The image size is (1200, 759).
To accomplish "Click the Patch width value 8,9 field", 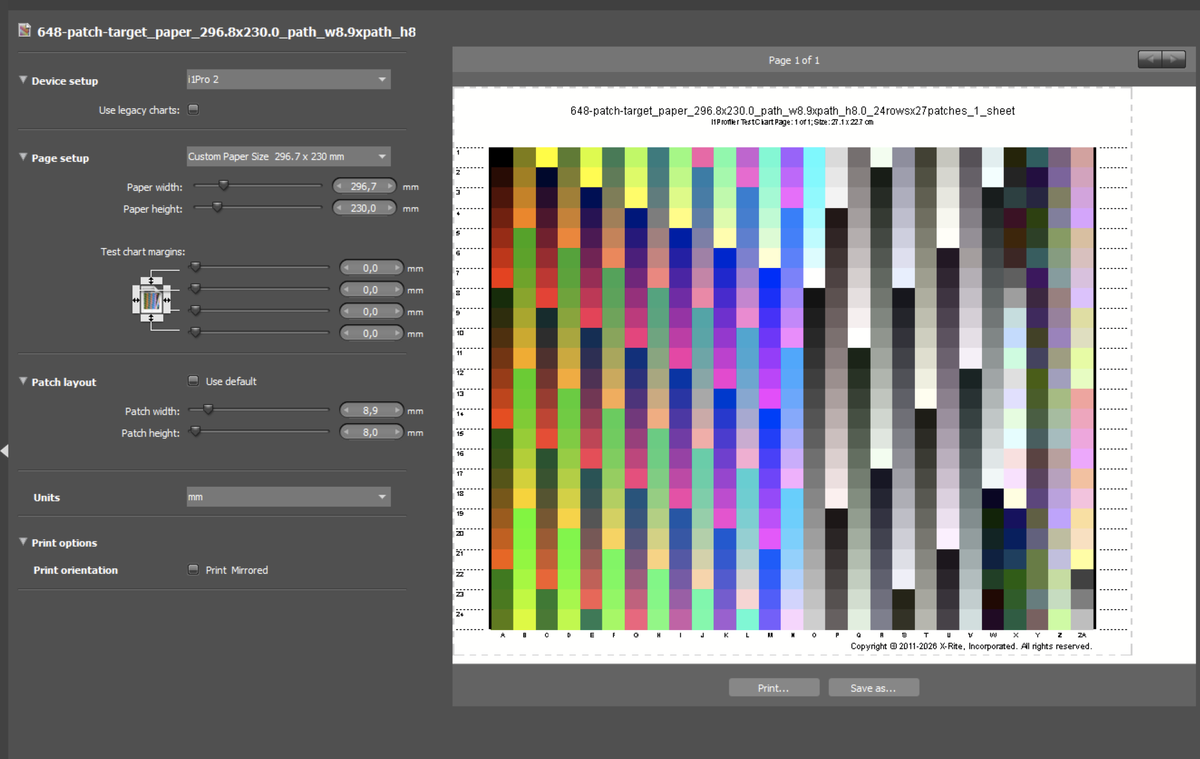I will 373,410.
